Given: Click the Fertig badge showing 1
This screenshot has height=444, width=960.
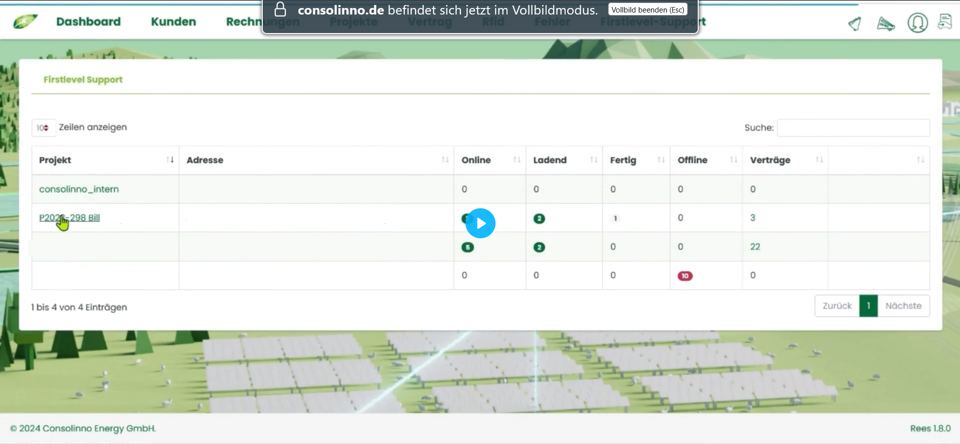Looking at the screenshot, I should 615,219.
